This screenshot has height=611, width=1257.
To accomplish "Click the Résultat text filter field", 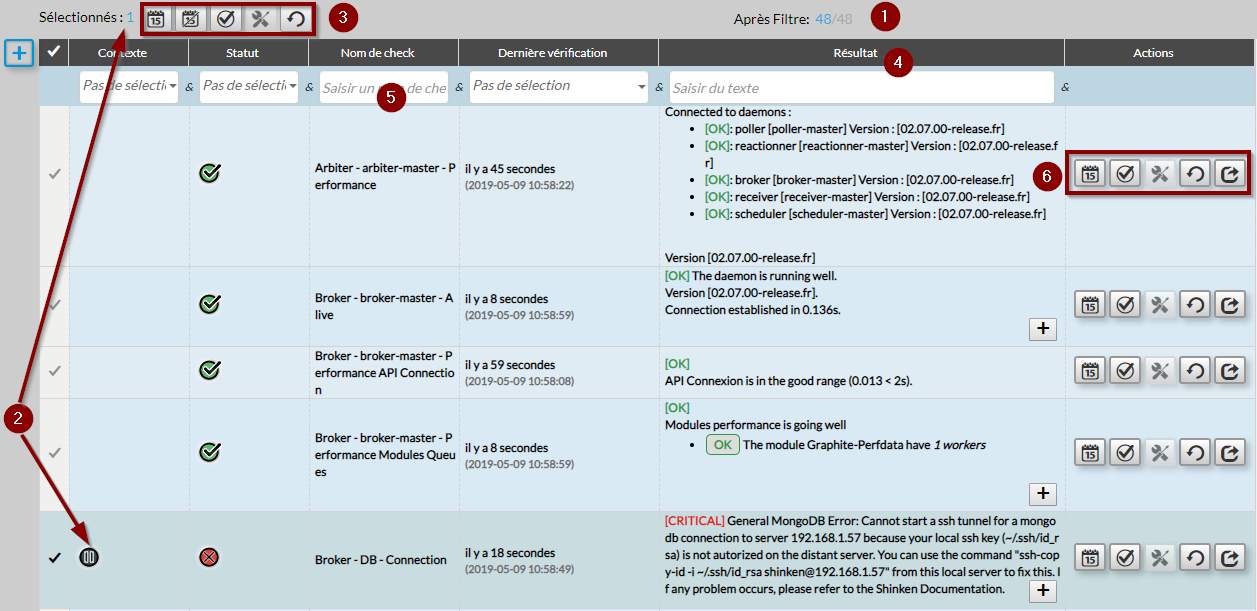I will pyautogui.click(x=861, y=87).
